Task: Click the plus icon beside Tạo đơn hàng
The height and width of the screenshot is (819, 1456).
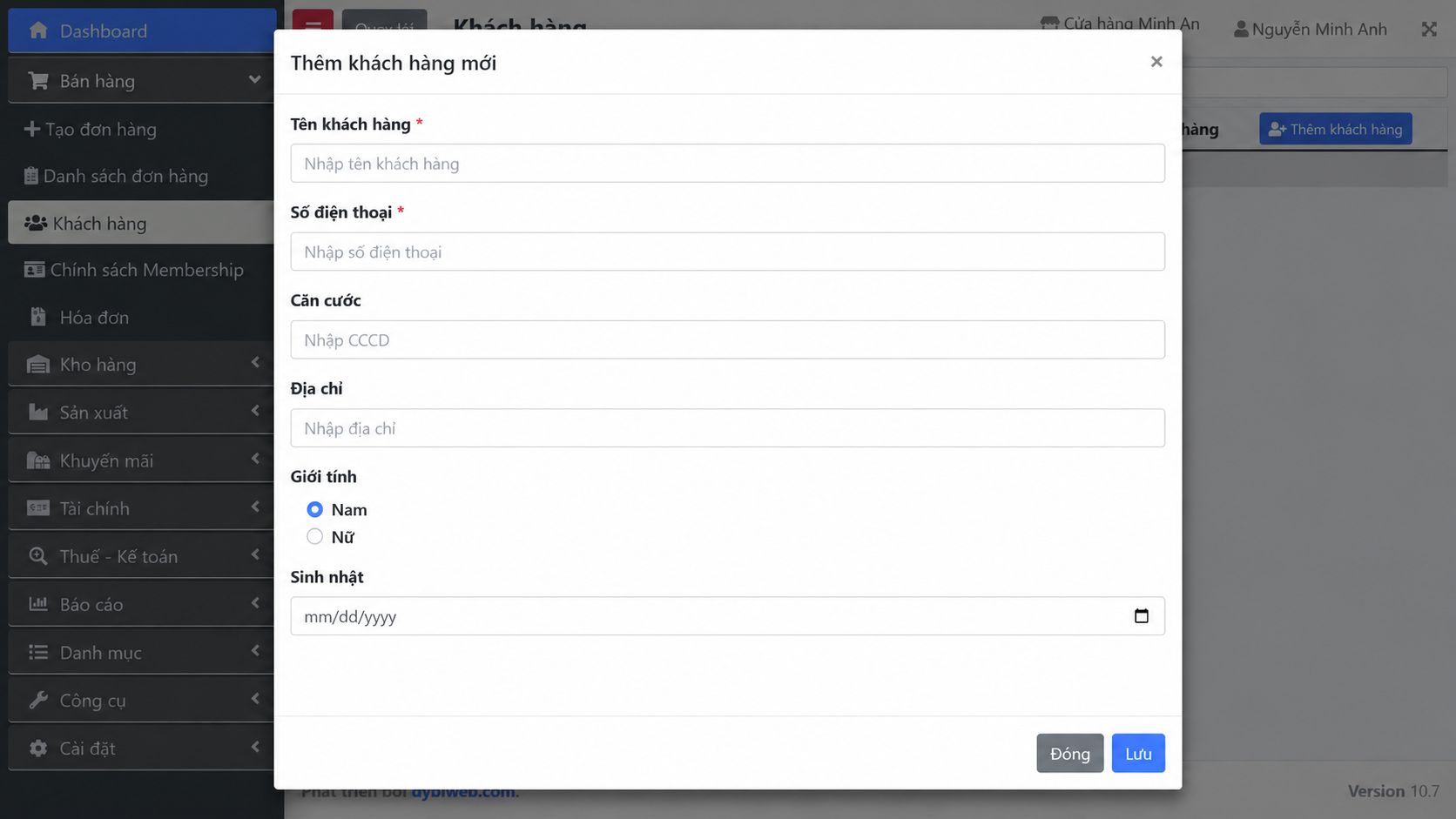Action: point(32,129)
